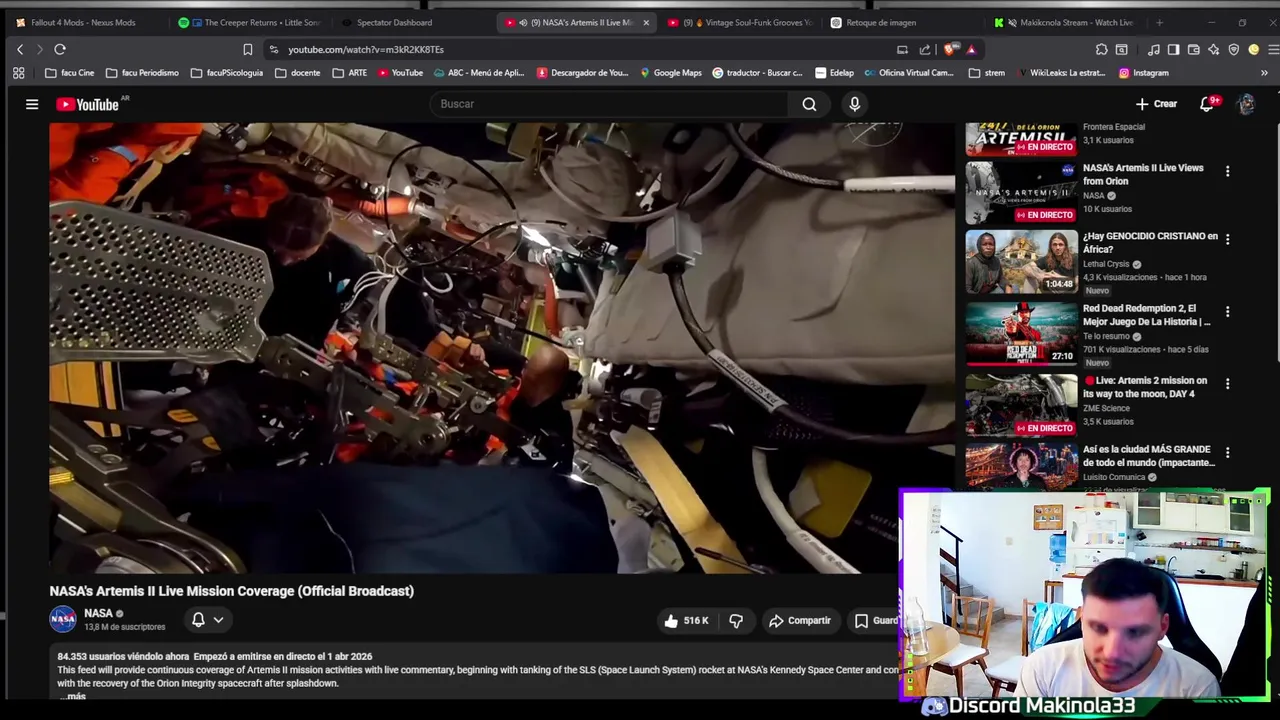
Task: Open options for NASA's Artemis II Live Views
Action: click(x=1227, y=172)
